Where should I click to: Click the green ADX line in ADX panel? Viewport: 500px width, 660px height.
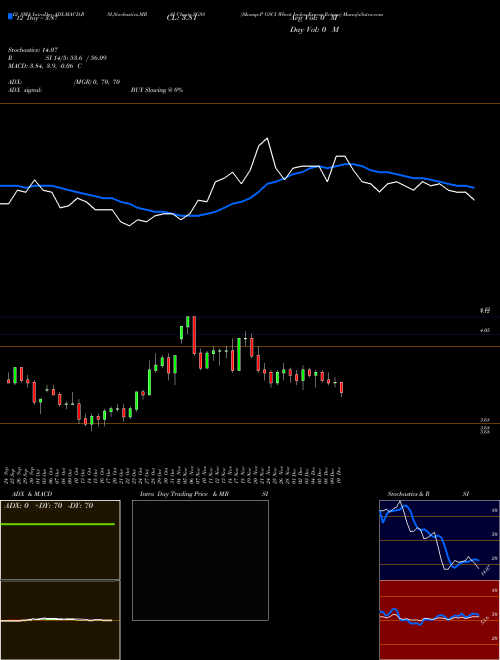58,524
